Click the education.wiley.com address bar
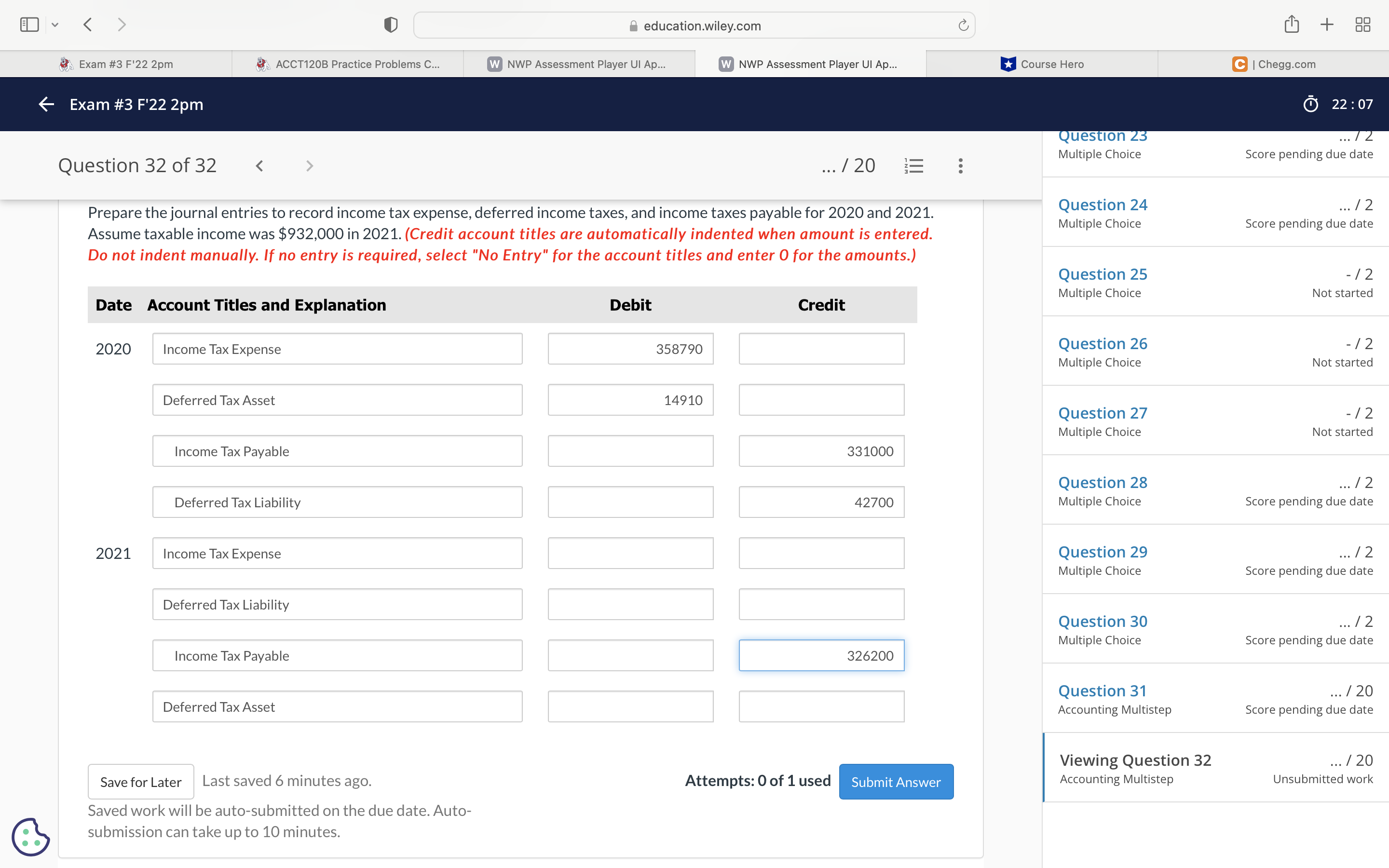The width and height of the screenshot is (1389, 868). coord(694,25)
